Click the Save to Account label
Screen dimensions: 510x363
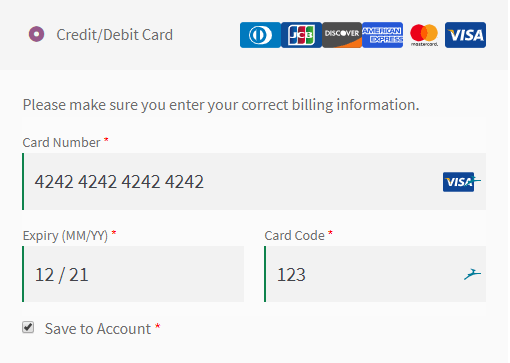pos(98,329)
